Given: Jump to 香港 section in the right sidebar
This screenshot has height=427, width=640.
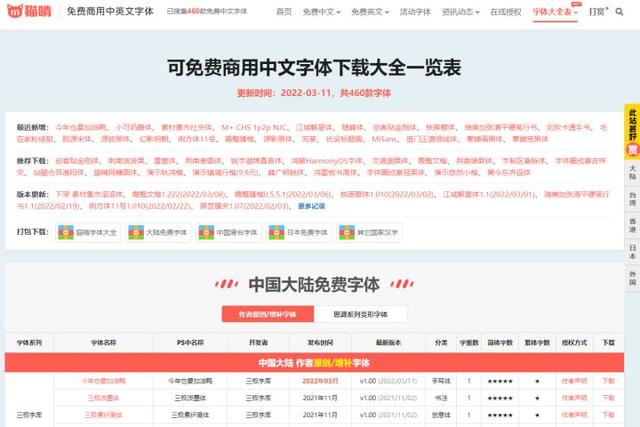Looking at the screenshot, I should click(631, 218).
